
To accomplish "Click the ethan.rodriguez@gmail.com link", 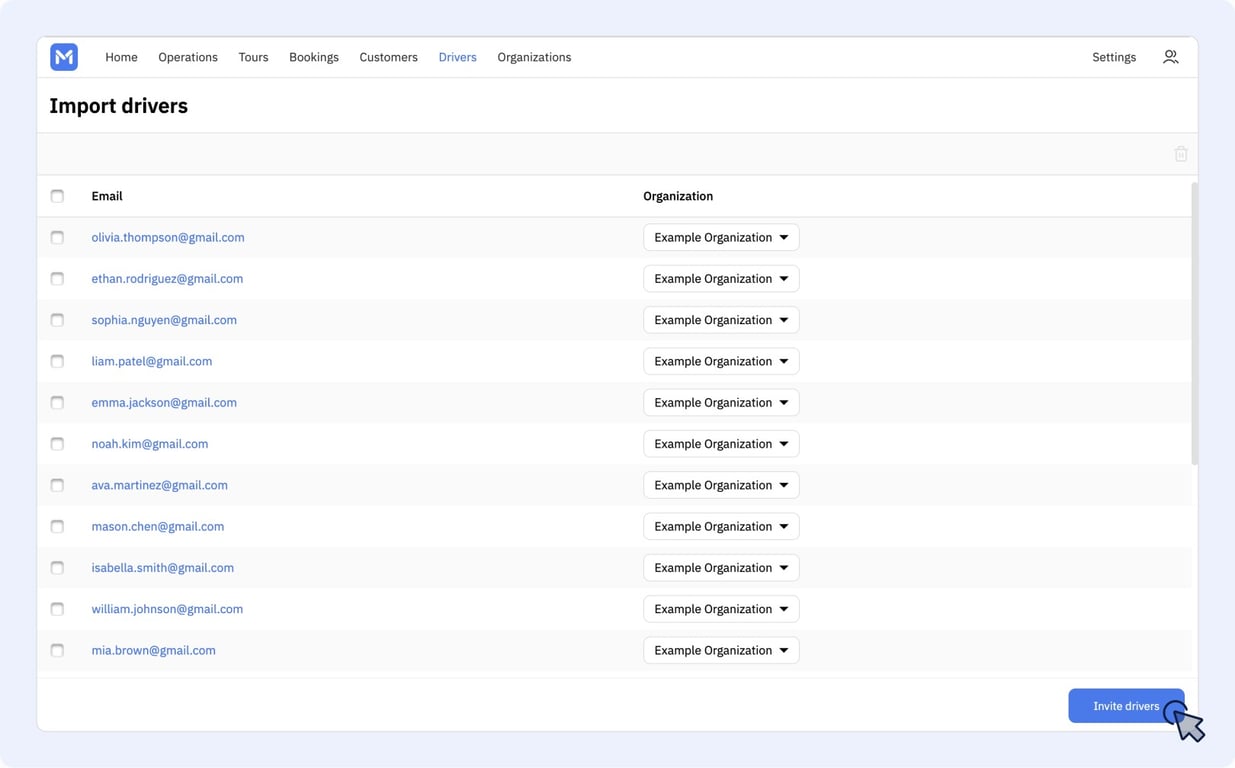I will click(x=167, y=278).
